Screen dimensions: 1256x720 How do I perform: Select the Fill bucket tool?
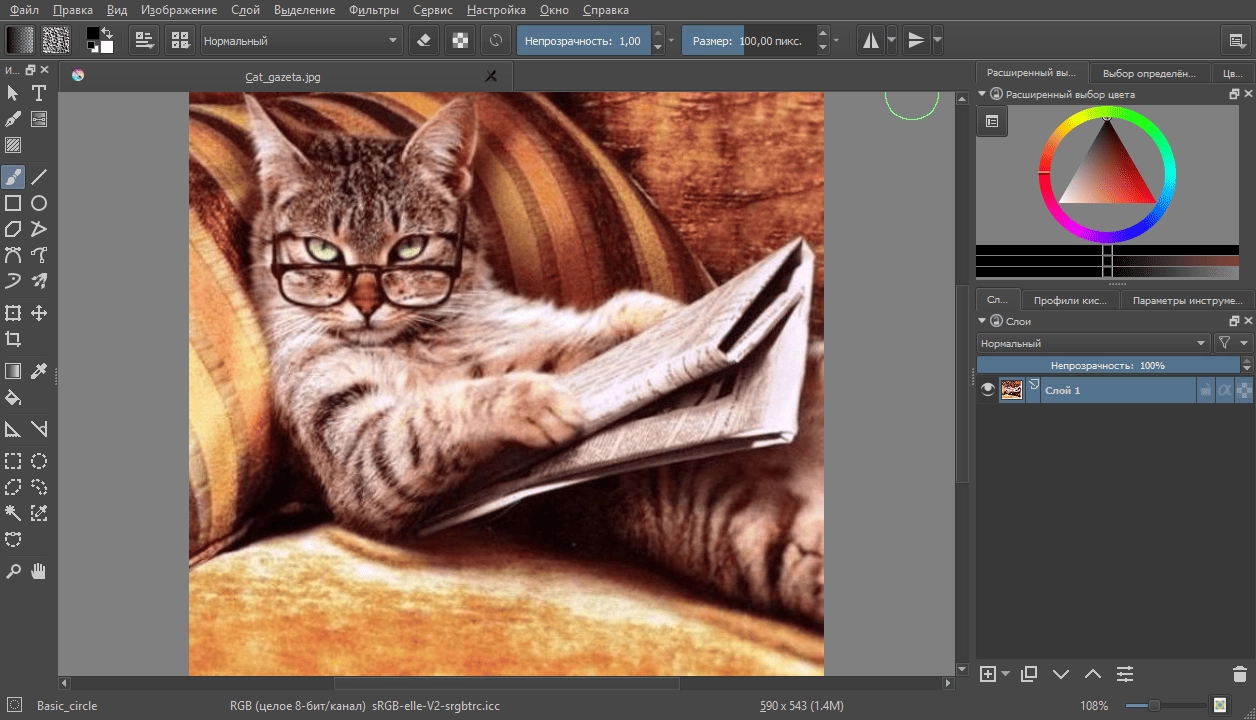[13, 397]
